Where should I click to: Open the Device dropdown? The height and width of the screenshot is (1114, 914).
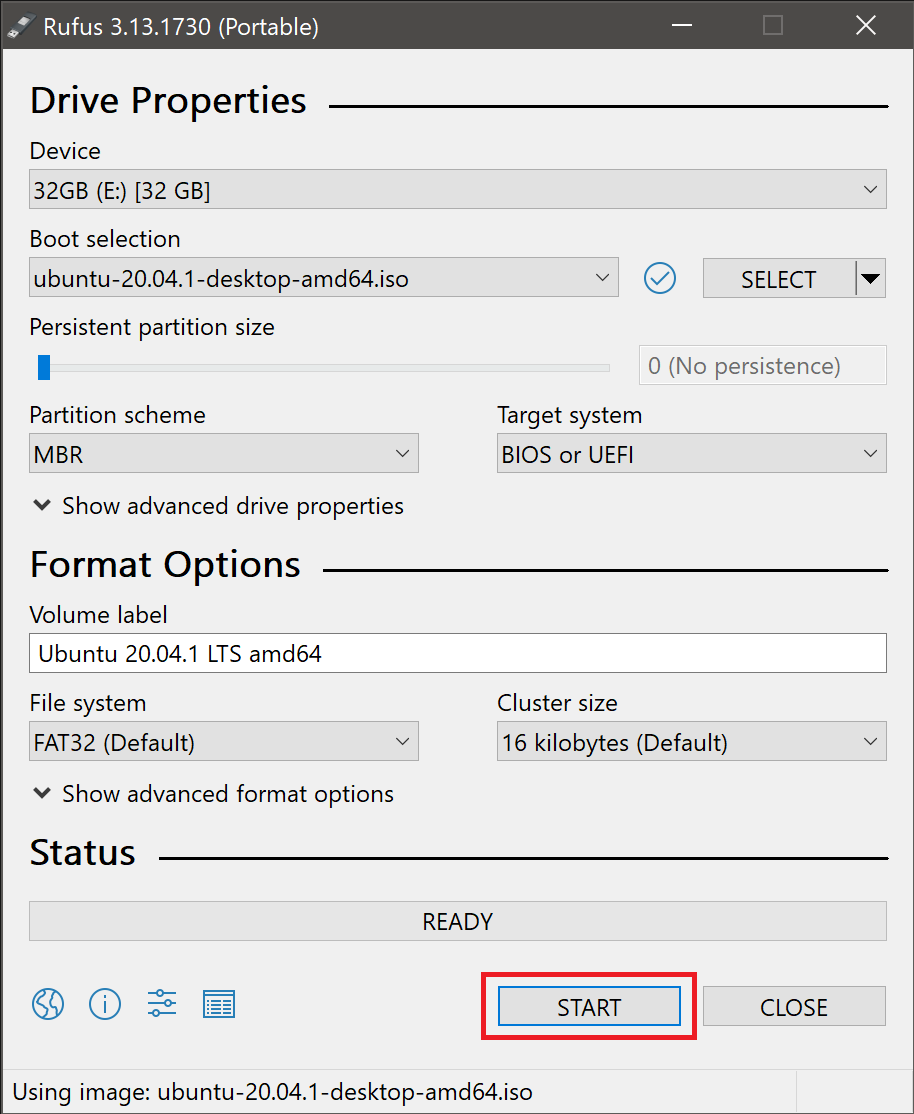(457, 190)
